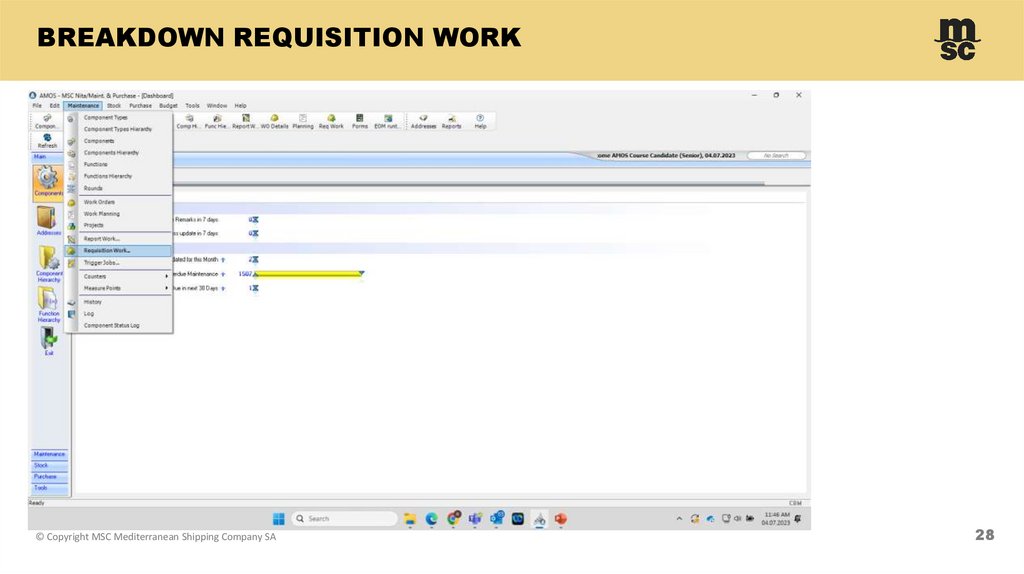This screenshot has width=1024, height=574.
Task: Click the No Search field
Action: tap(776, 155)
